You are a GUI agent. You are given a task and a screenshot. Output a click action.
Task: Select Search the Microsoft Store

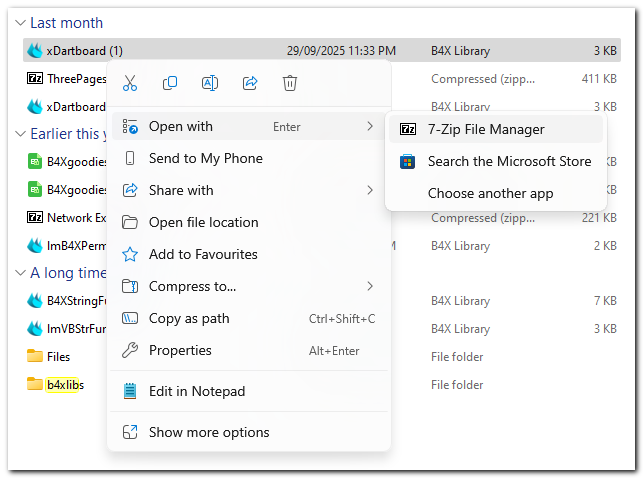tap(508, 161)
